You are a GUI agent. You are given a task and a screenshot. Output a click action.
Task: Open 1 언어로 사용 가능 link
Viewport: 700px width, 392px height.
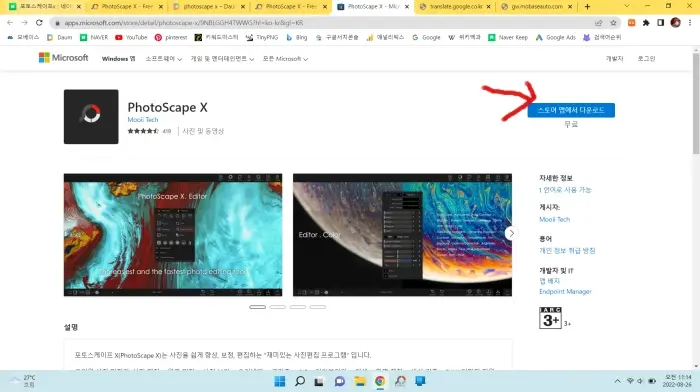click(565, 190)
